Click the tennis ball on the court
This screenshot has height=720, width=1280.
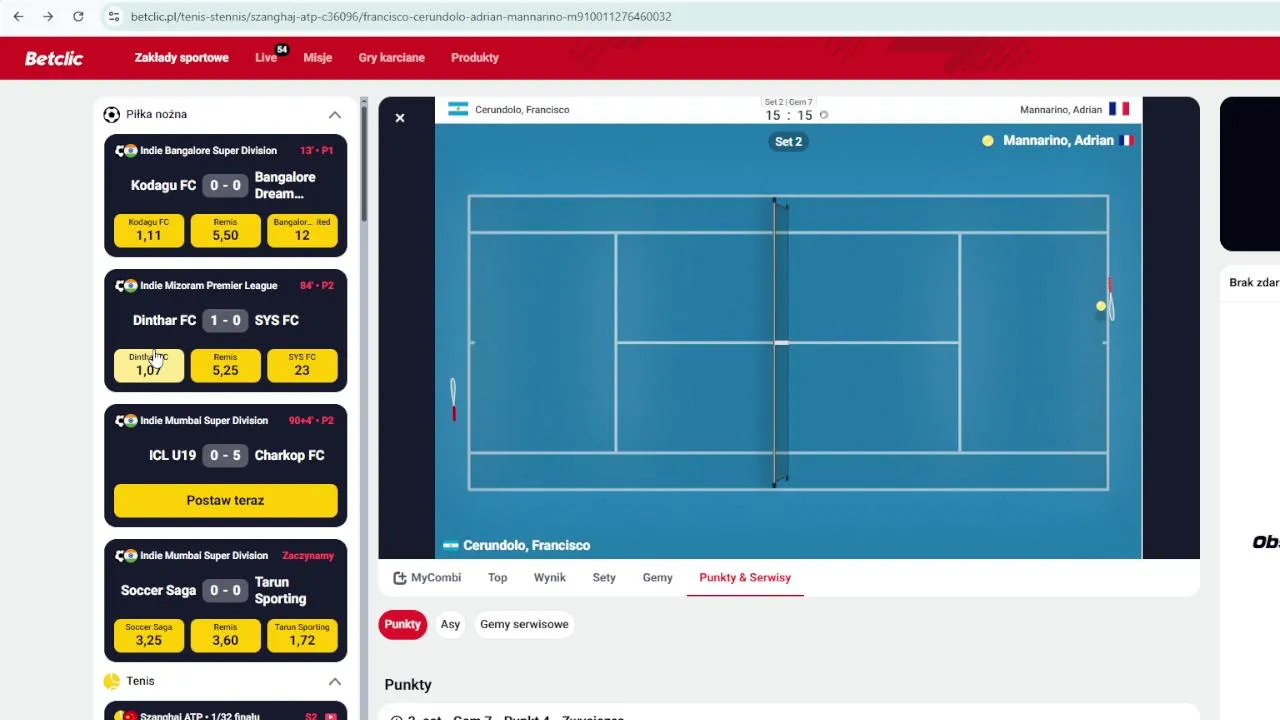(1101, 306)
